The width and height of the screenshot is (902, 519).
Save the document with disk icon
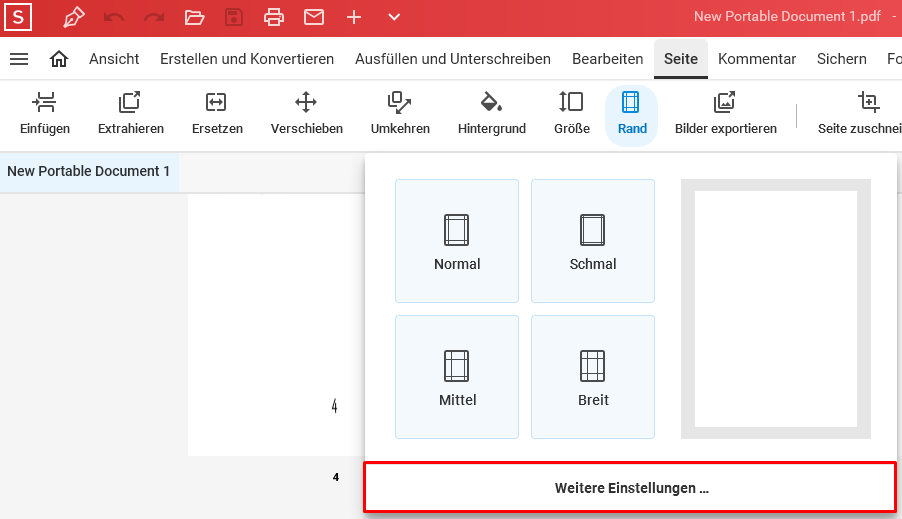click(234, 17)
